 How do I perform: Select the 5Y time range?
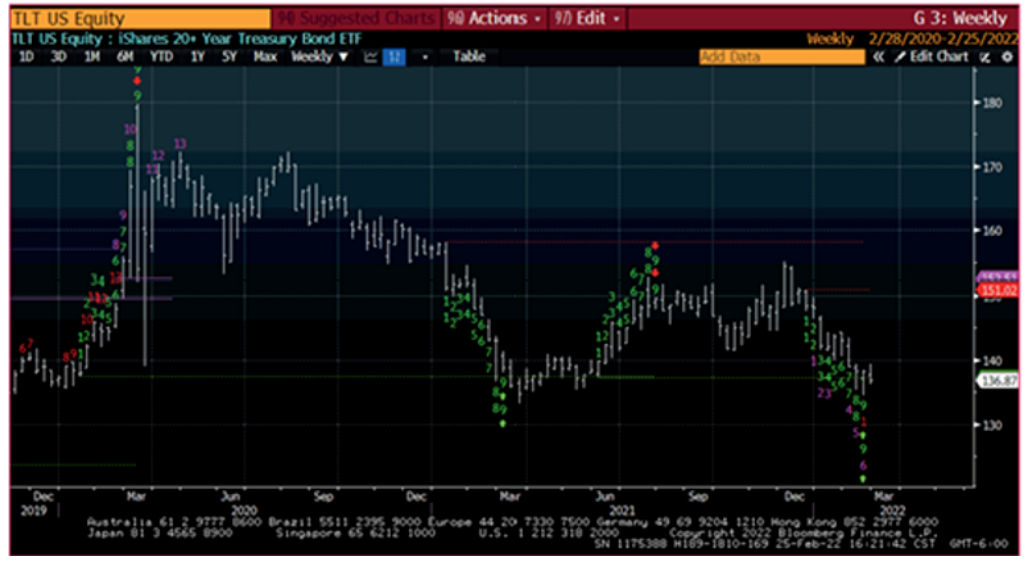pos(229,56)
